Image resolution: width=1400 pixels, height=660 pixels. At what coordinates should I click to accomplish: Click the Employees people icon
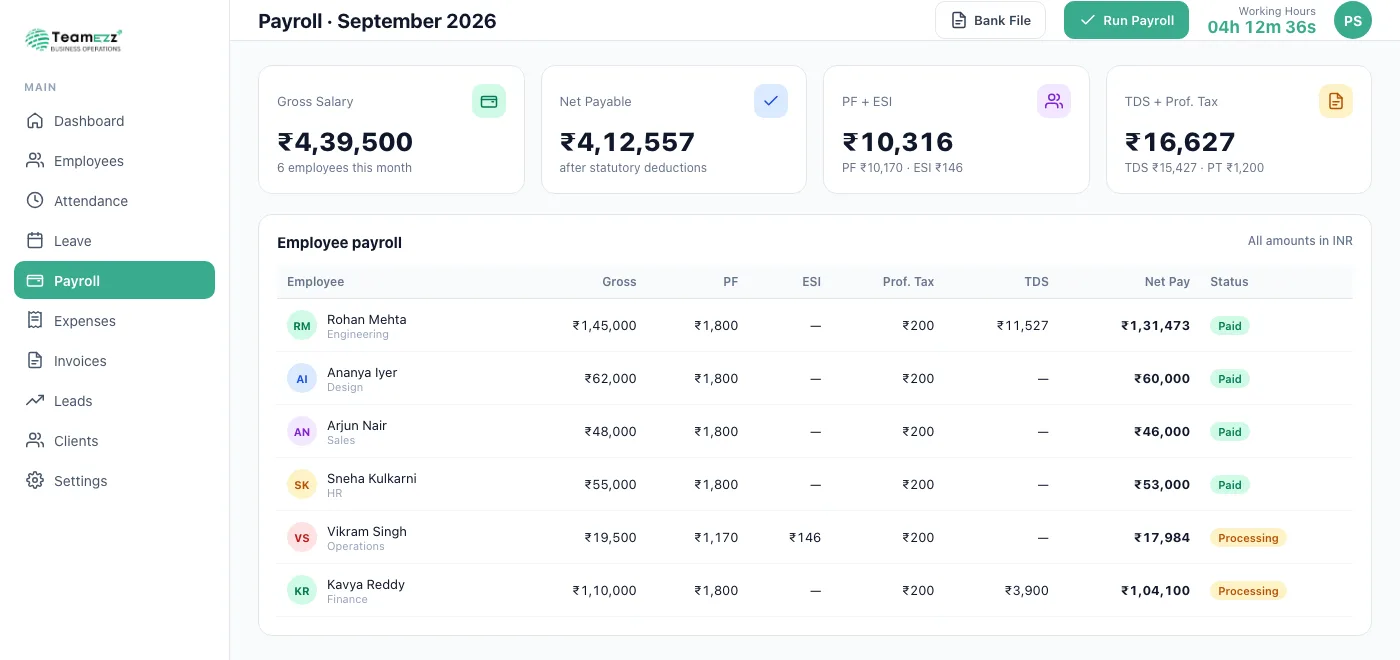[x=35, y=161]
